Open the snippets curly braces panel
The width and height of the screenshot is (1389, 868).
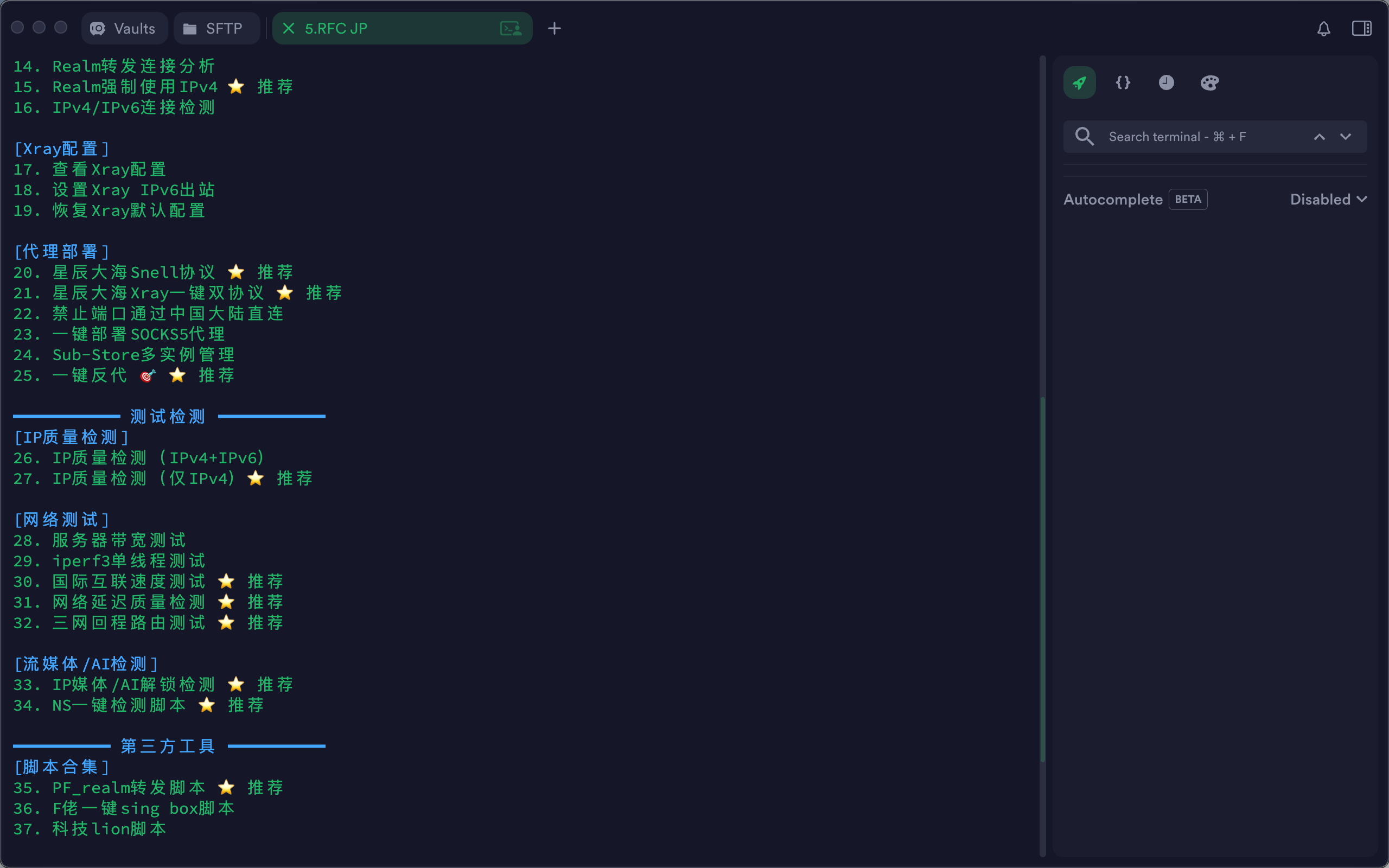[x=1123, y=82]
